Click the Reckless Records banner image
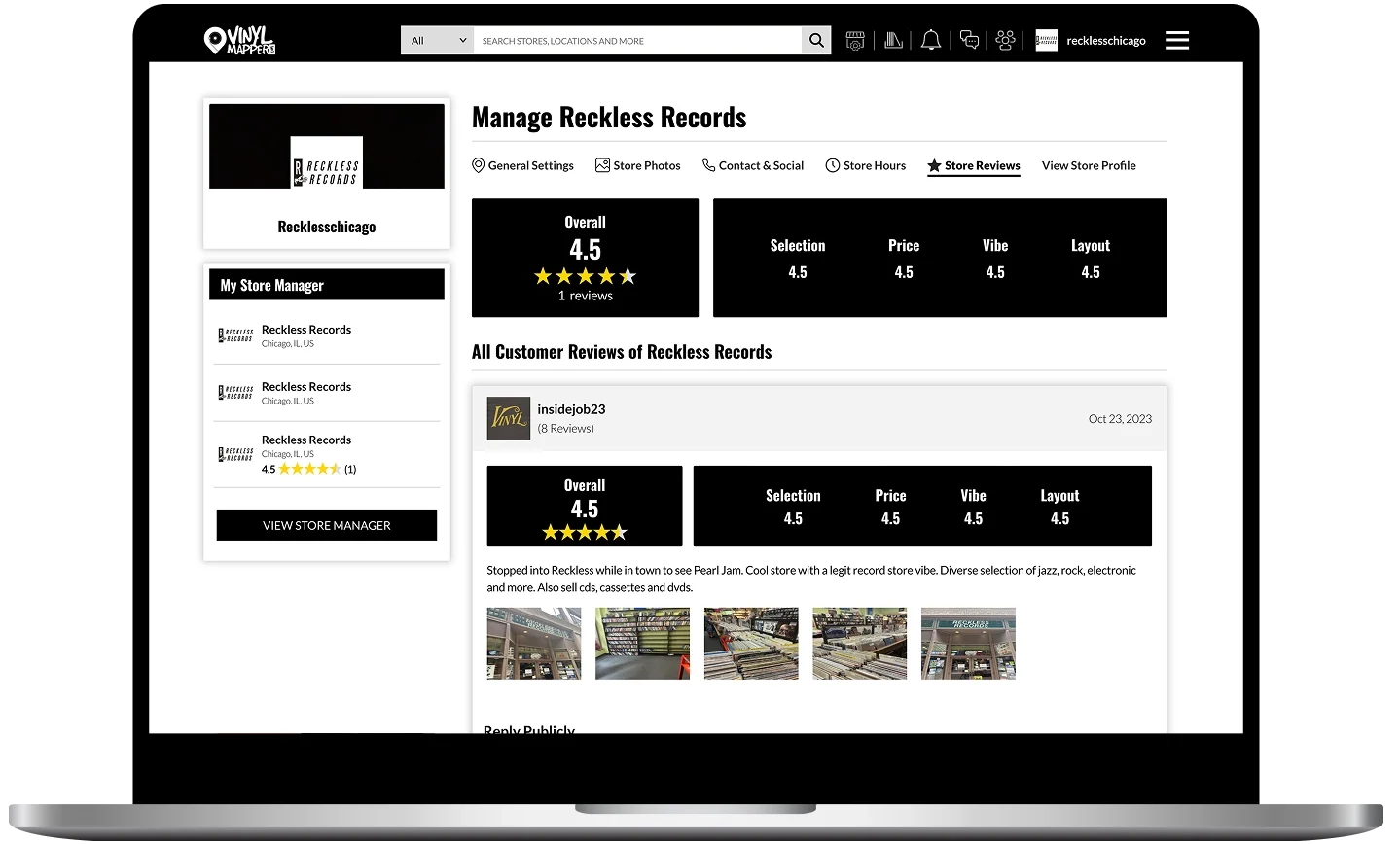Image resolution: width=1400 pixels, height=844 pixels. coord(327,146)
